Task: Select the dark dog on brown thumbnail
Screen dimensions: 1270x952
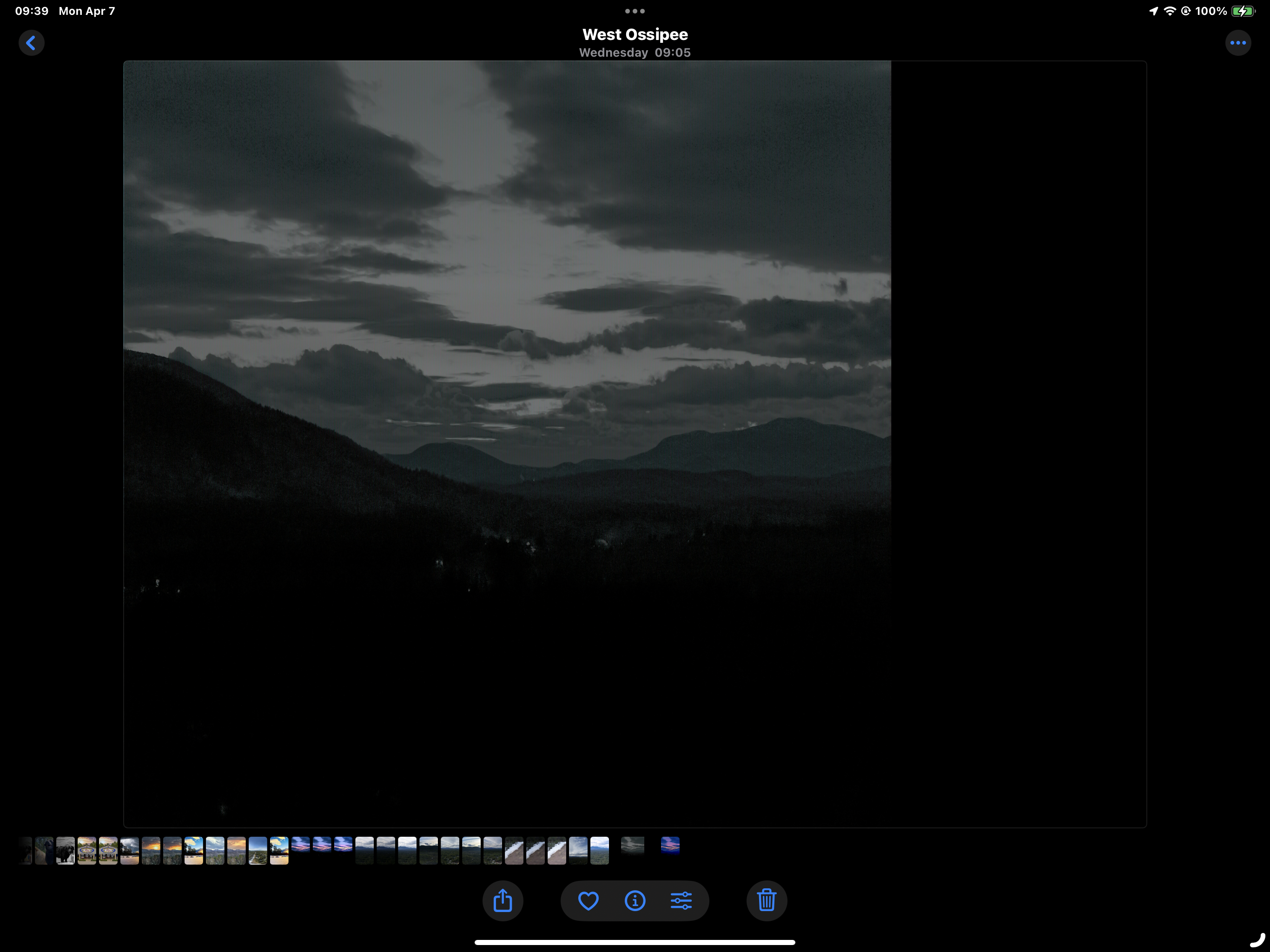Action: point(44,851)
